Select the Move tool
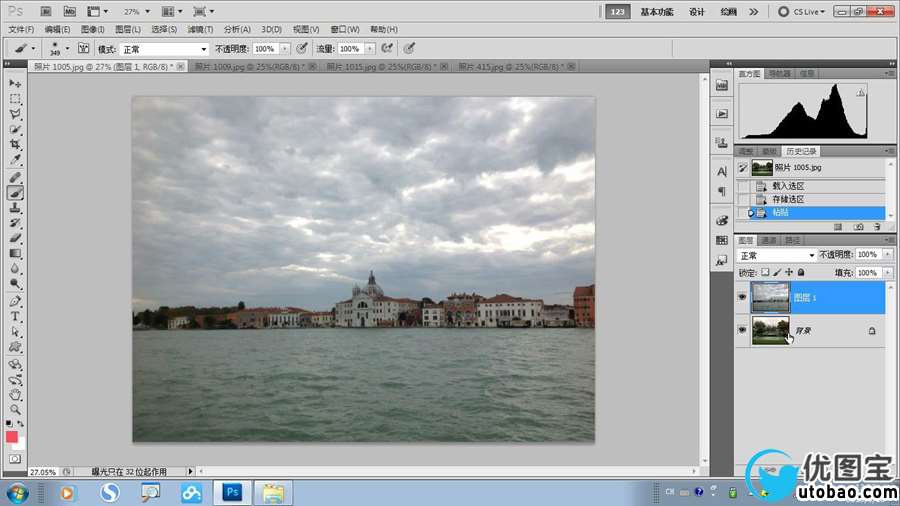 pos(15,83)
